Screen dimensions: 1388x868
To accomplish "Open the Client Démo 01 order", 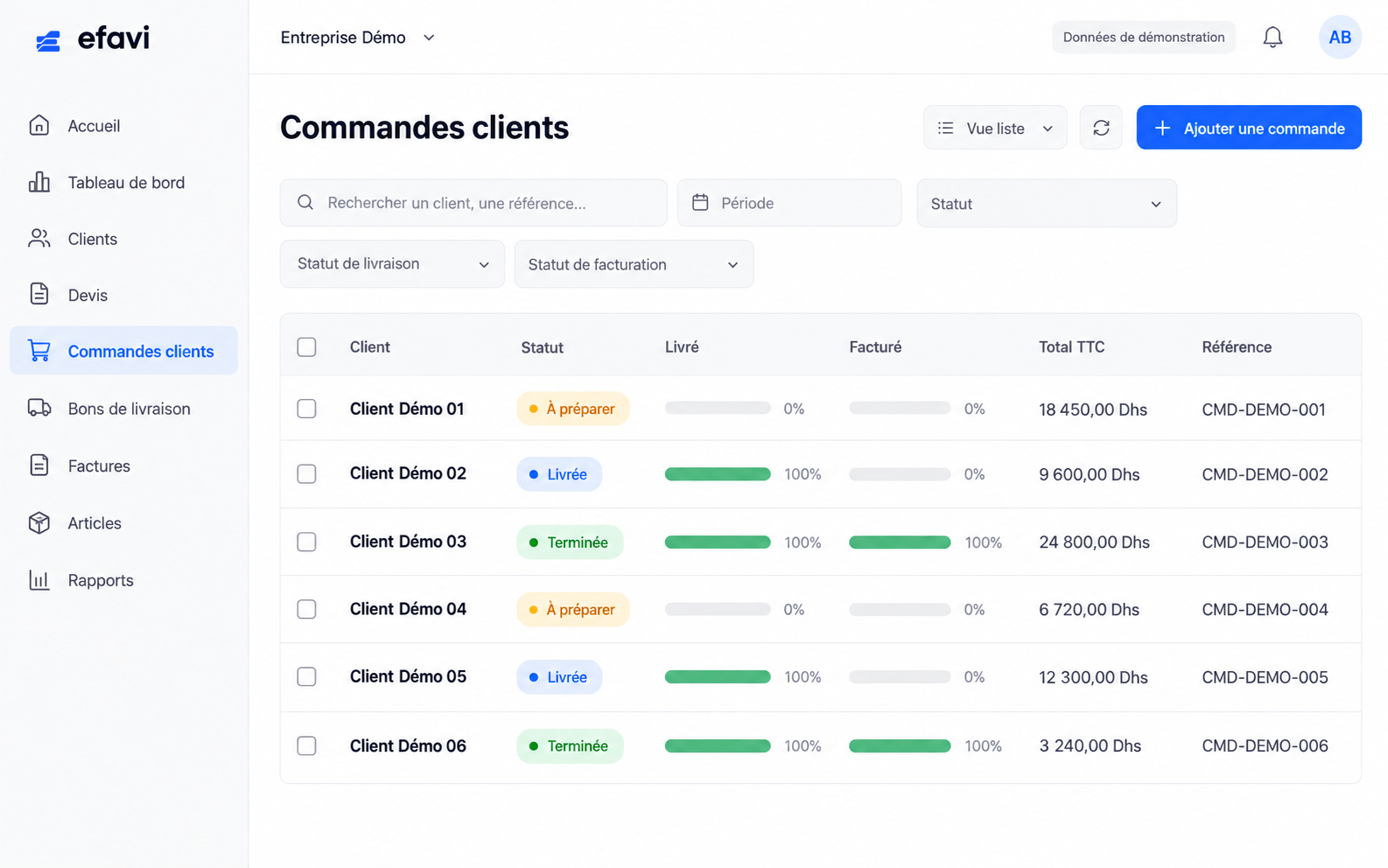I will [407, 409].
